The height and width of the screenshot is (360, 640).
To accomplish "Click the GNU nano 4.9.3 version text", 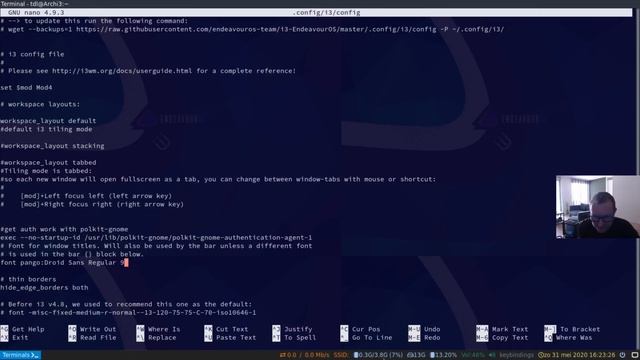I will 36,13.
